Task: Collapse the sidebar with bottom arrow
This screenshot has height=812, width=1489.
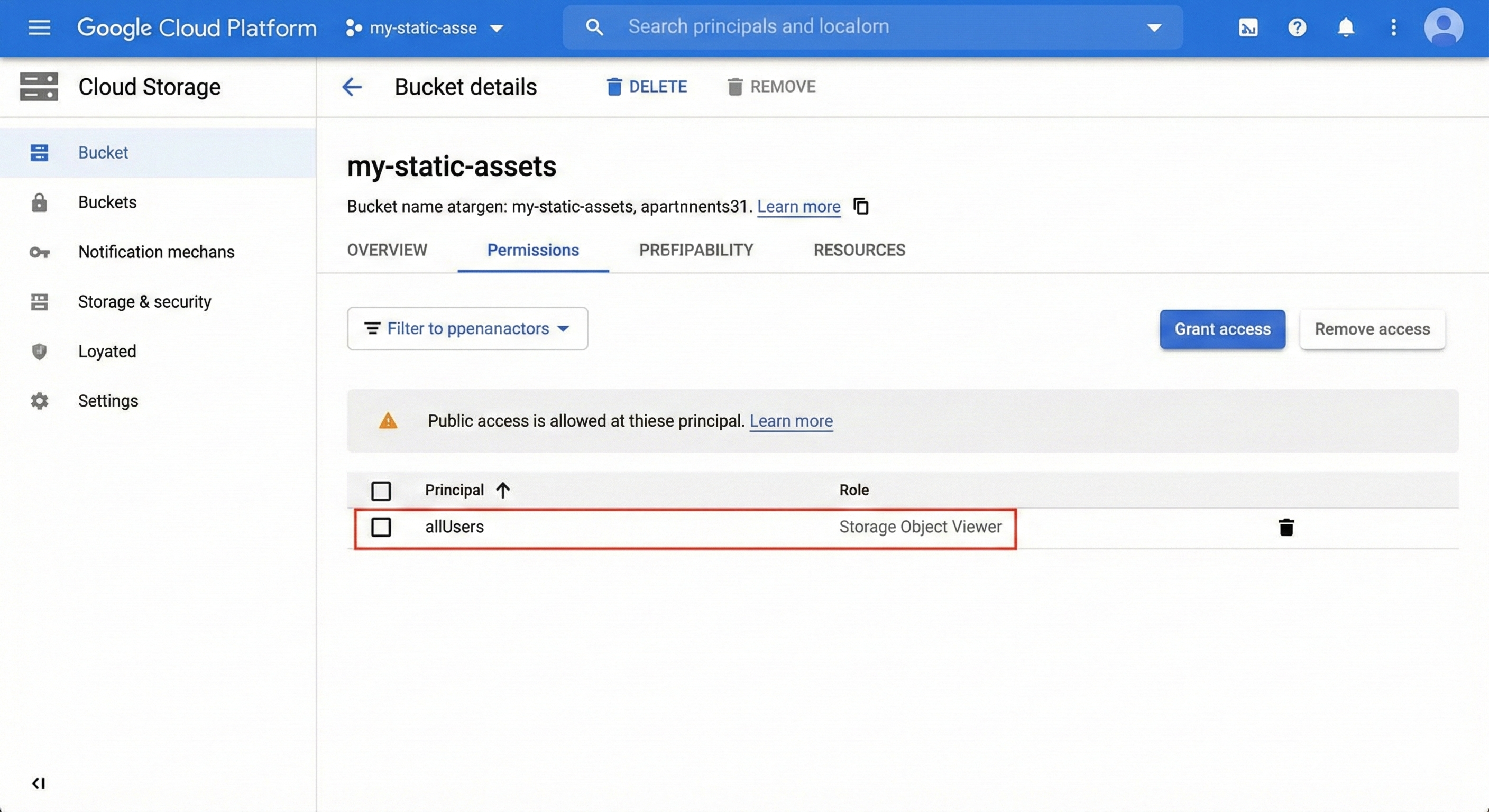Action: click(39, 783)
